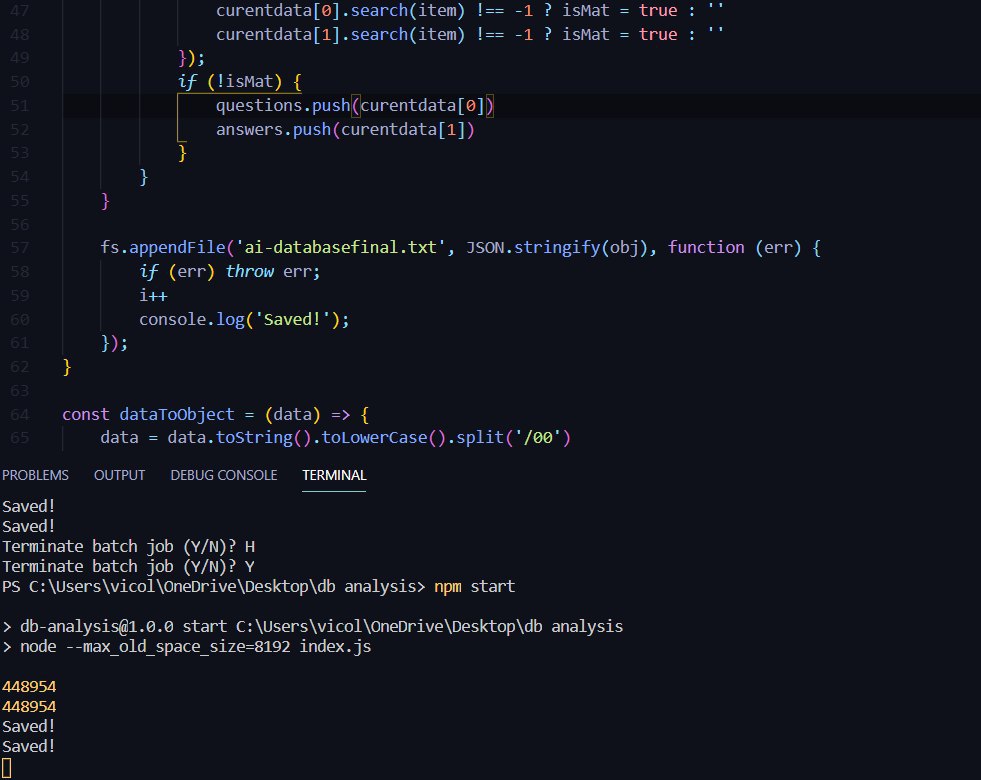This screenshot has width=981, height=780.
Task: Open the OUTPUT panel tab
Action: point(119,475)
